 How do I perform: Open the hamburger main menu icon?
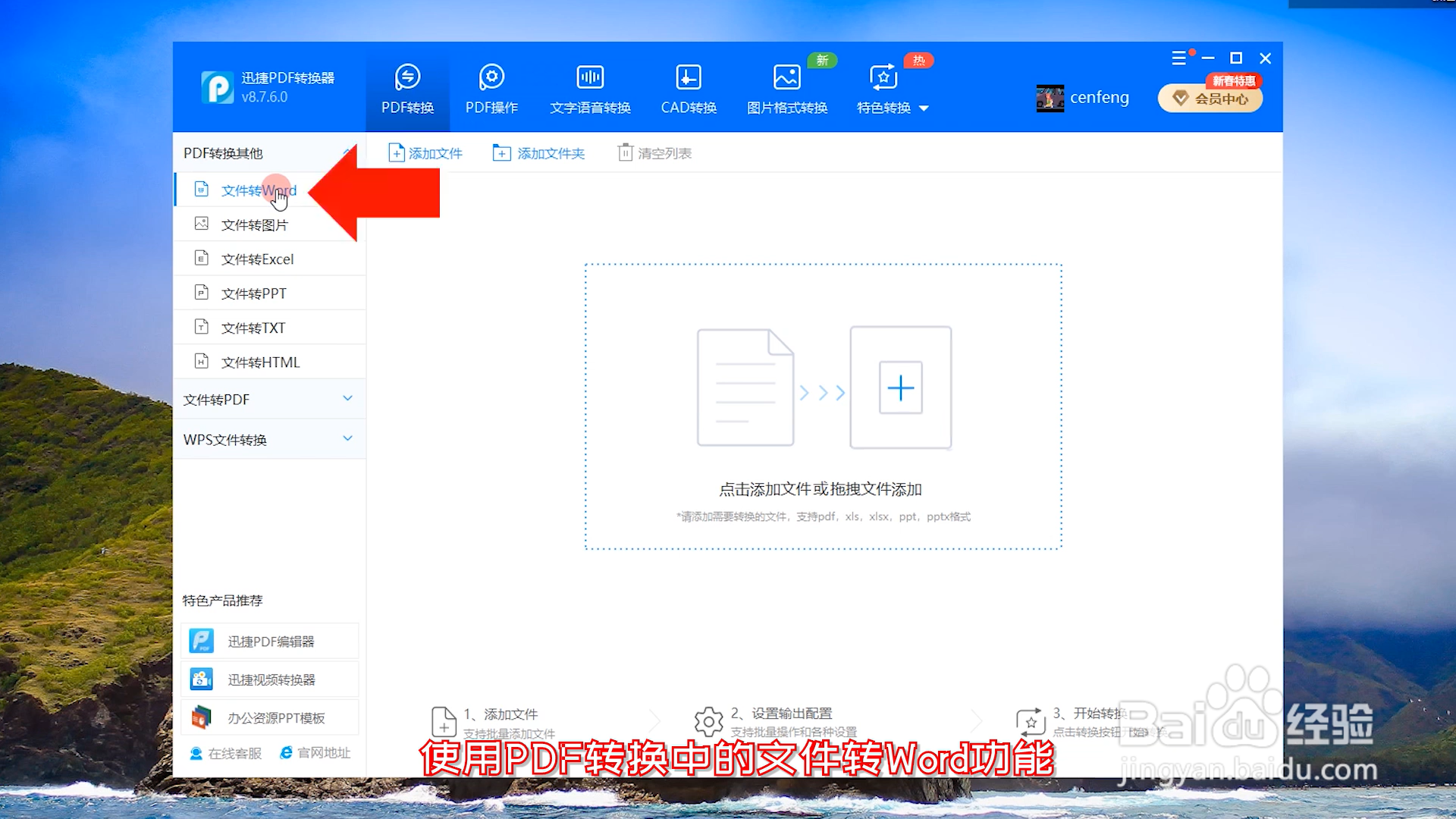click(1178, 58)
